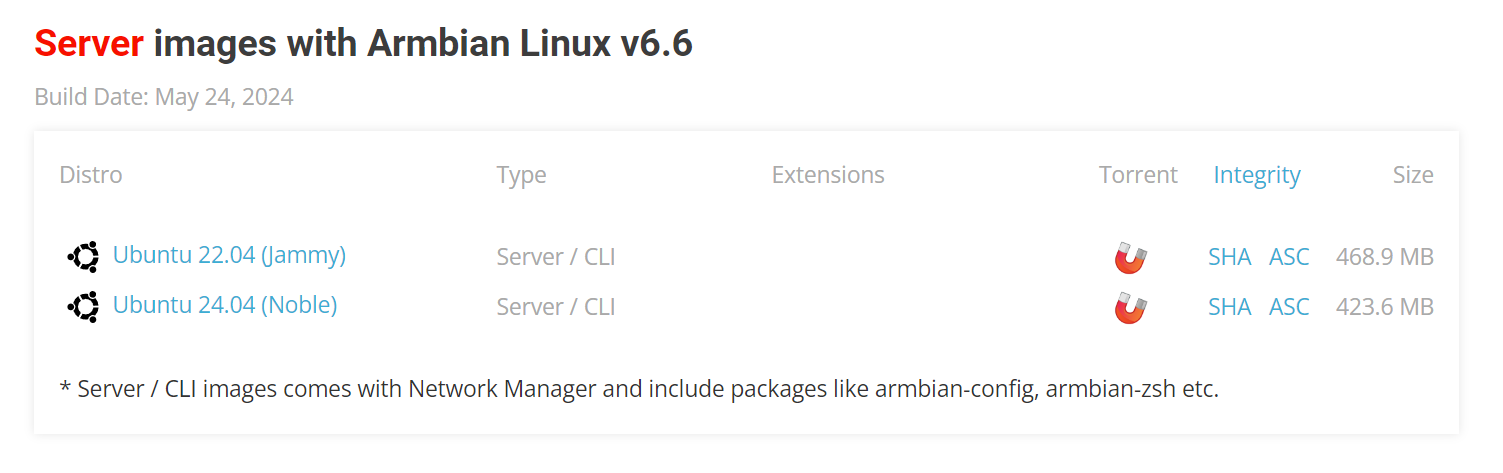Open the SHA checksum for Noble image
1503x473 pixels.
(x=1230, y=307)
